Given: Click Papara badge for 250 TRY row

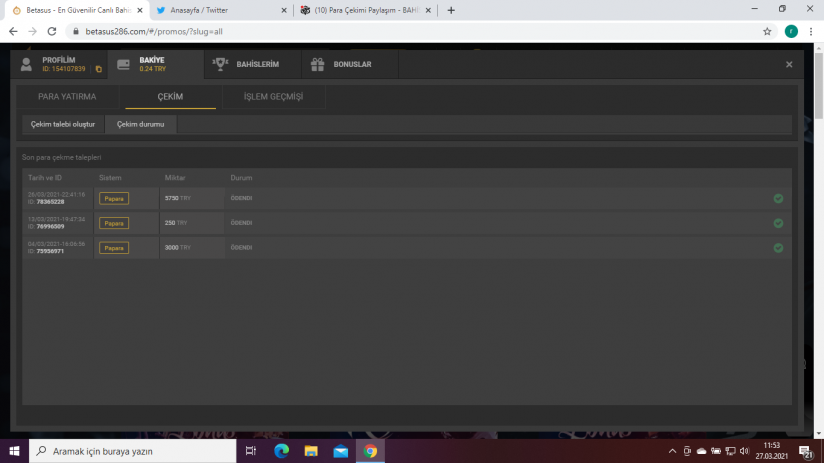Looking at the screenshot, I should click(x=114, y=223).
